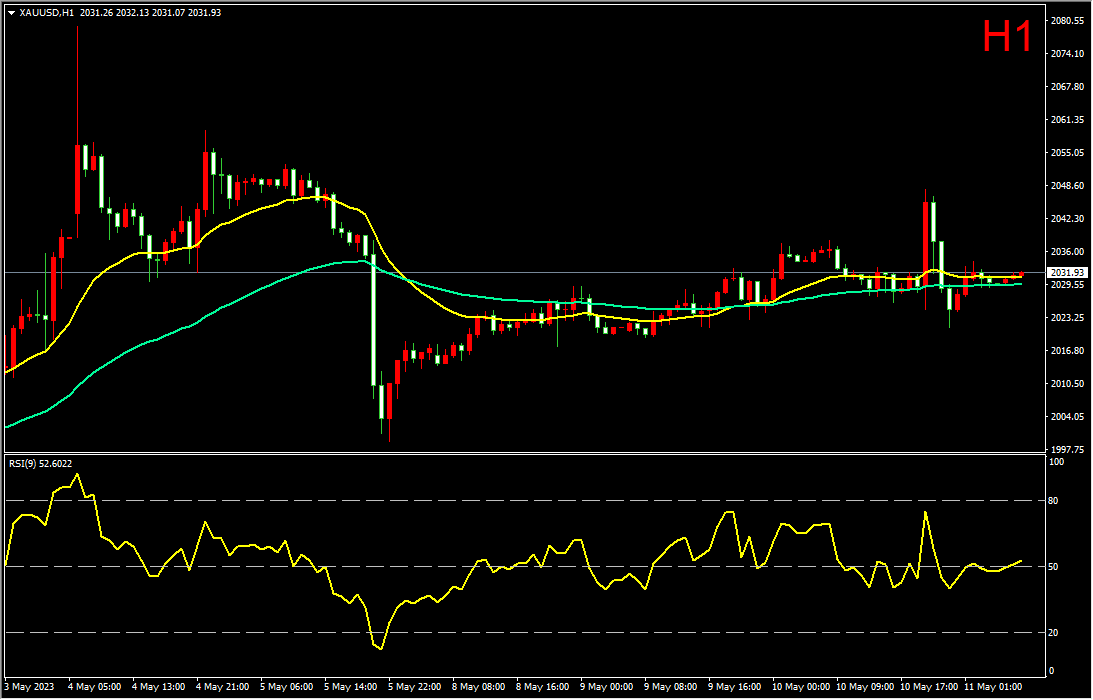This screenshot has height=700, width=1093.
Task: Click the 2055.05 price scale label
Action: pos(1067,152)
